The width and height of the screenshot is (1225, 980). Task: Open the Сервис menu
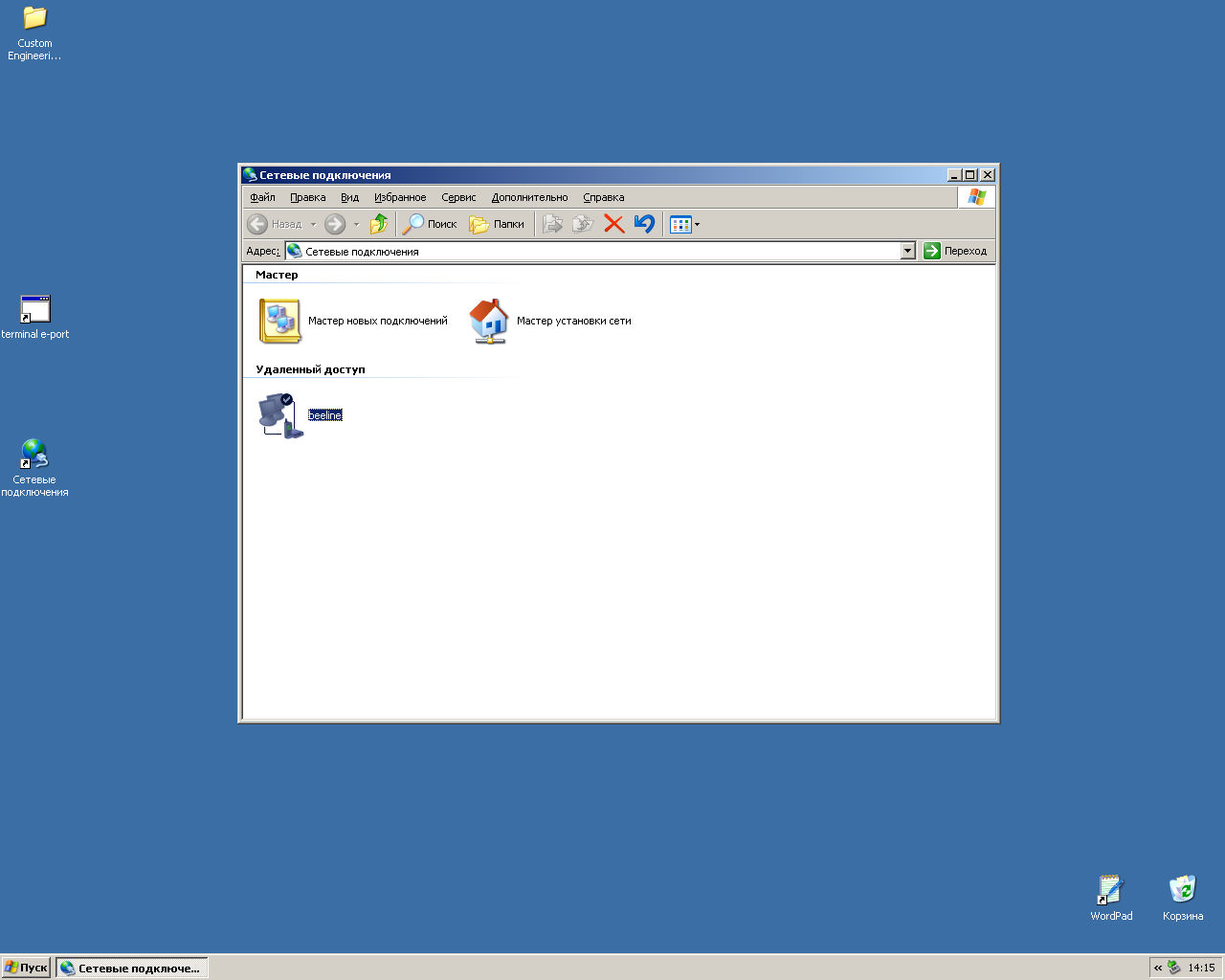point(458,197)
